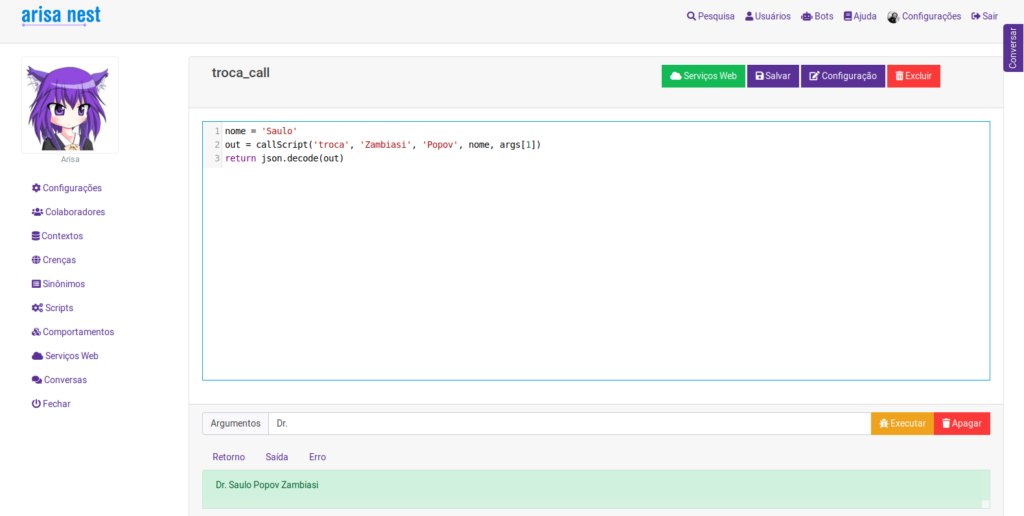The height and width of the screenshot is (516, 1024).
Task: Switch to the Erro tab
Action: 317,457
